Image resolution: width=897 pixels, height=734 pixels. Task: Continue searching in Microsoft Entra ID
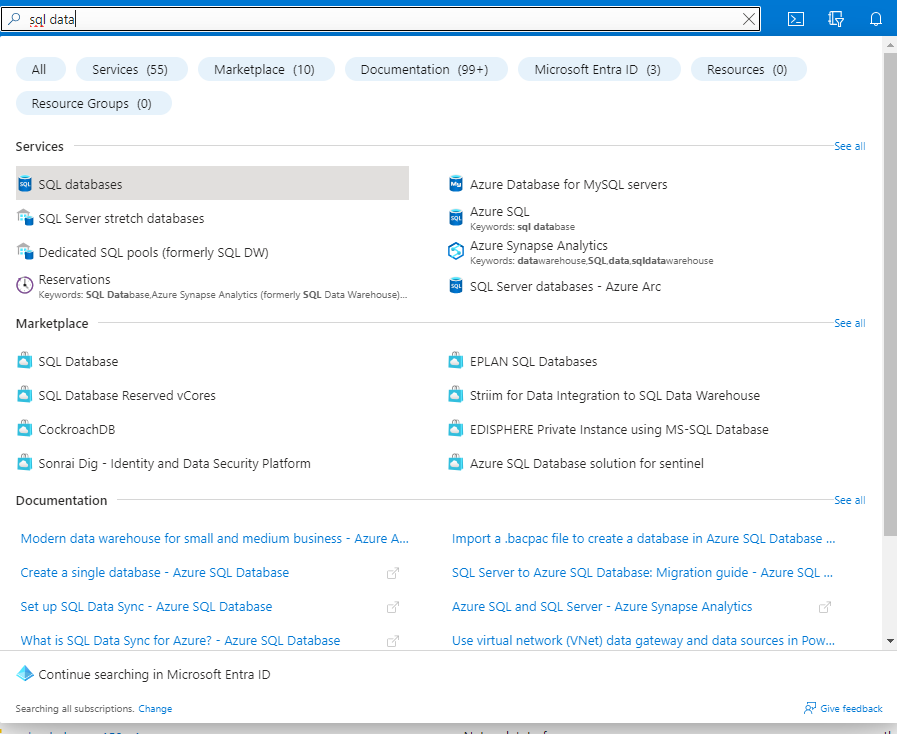(154, 675)
